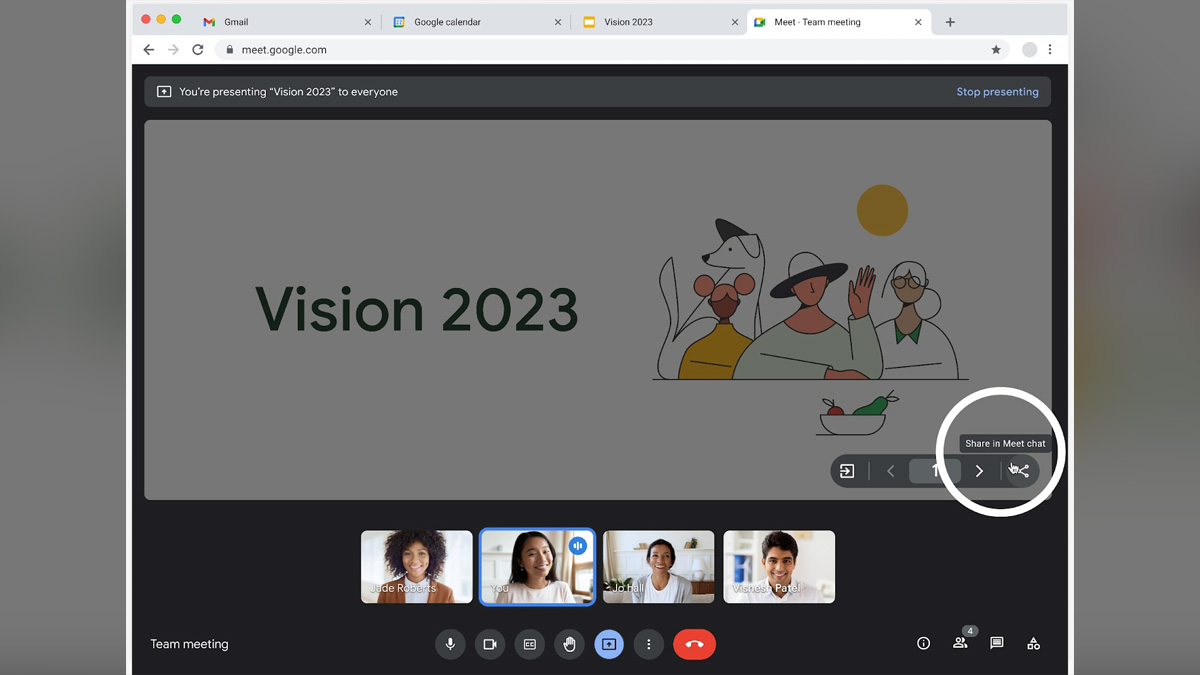Show the participants people panel
The width and height of the screenshot is (1200, 675).
tap(960, 644)
